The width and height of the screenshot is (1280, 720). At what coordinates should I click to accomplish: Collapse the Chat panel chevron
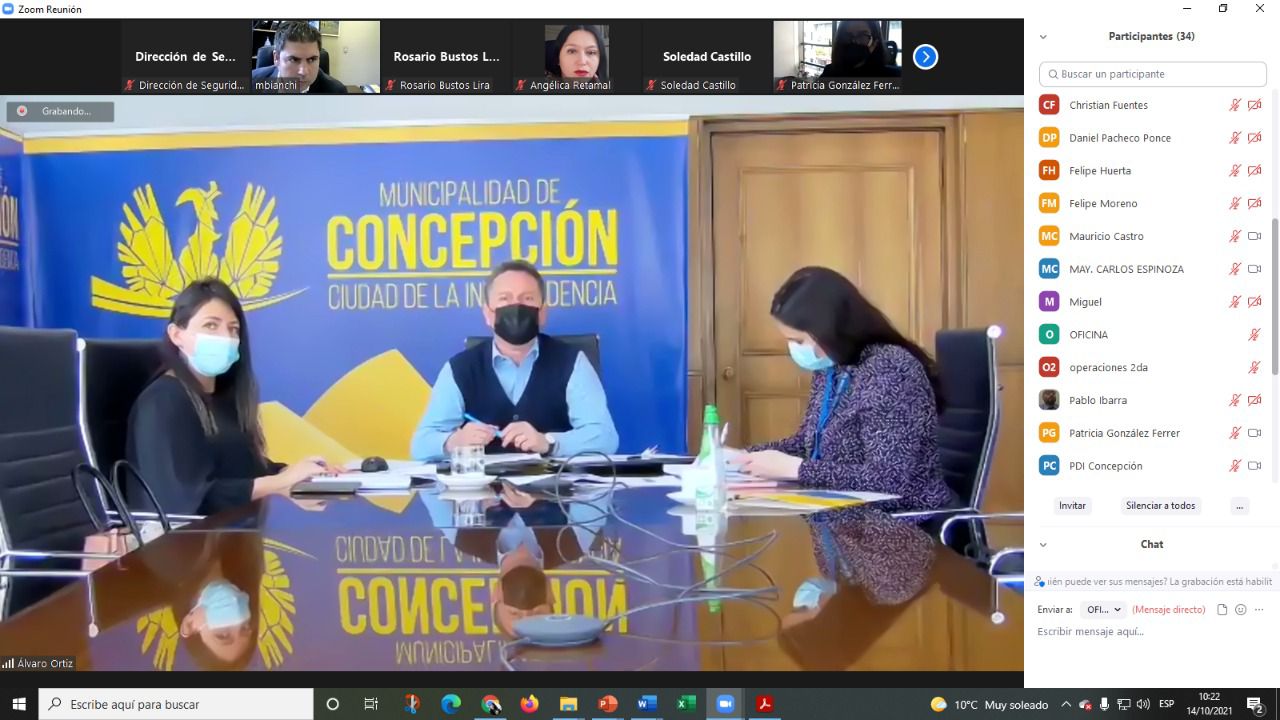1043,545
